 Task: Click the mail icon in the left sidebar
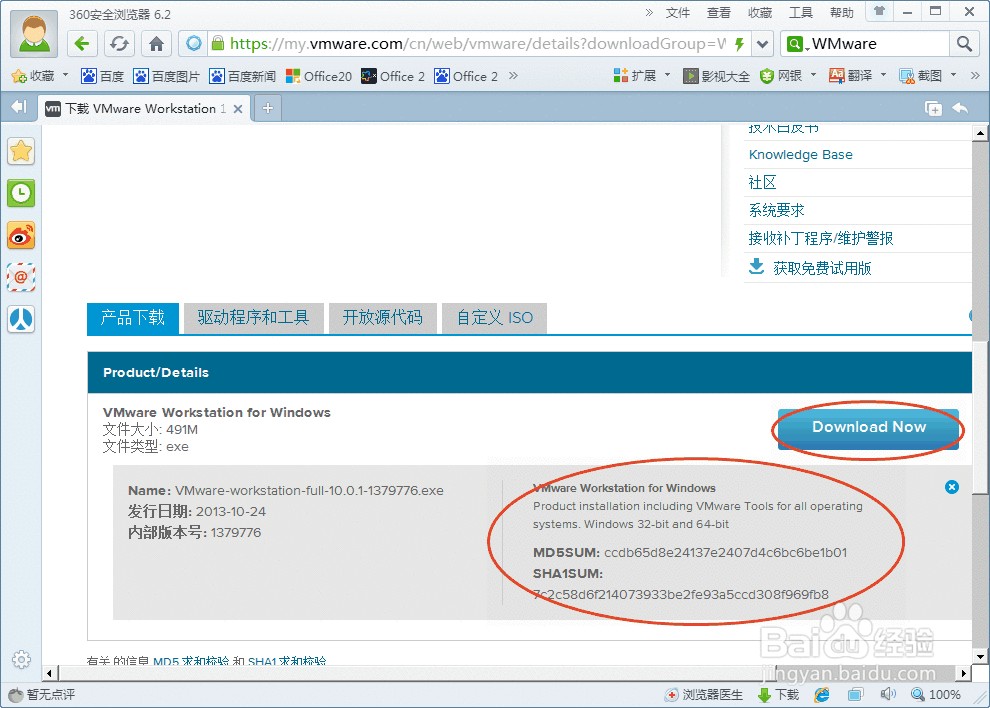(x=21, y=277)
